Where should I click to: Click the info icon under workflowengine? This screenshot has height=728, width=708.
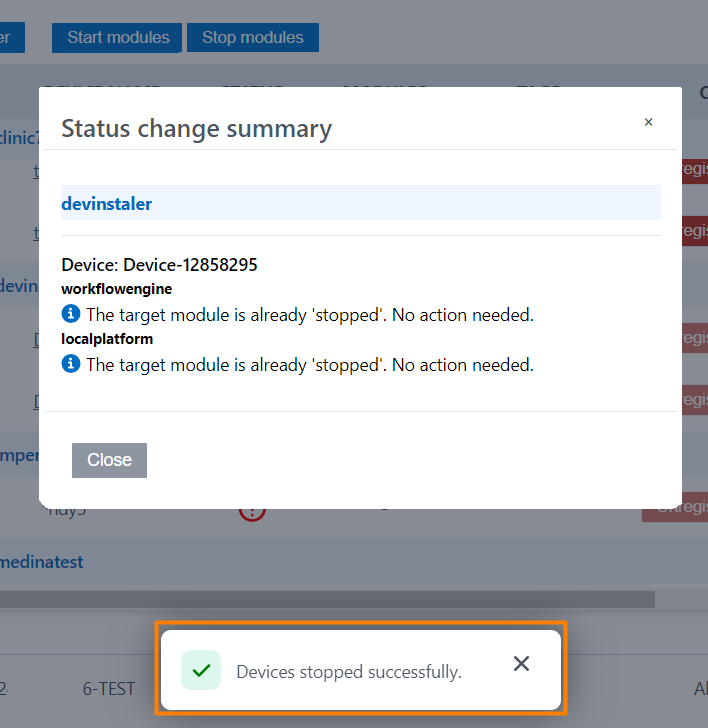[x=71, y=314]
